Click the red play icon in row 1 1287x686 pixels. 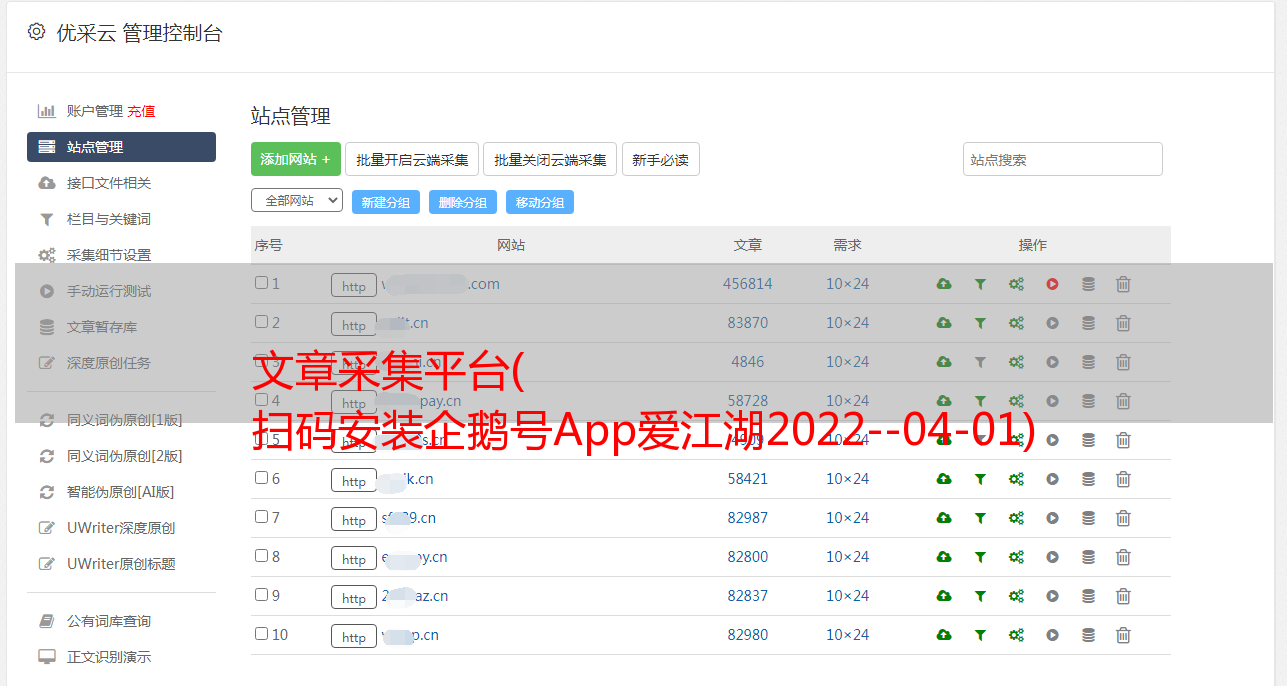pyautogui.click(x=1052, y=284)
